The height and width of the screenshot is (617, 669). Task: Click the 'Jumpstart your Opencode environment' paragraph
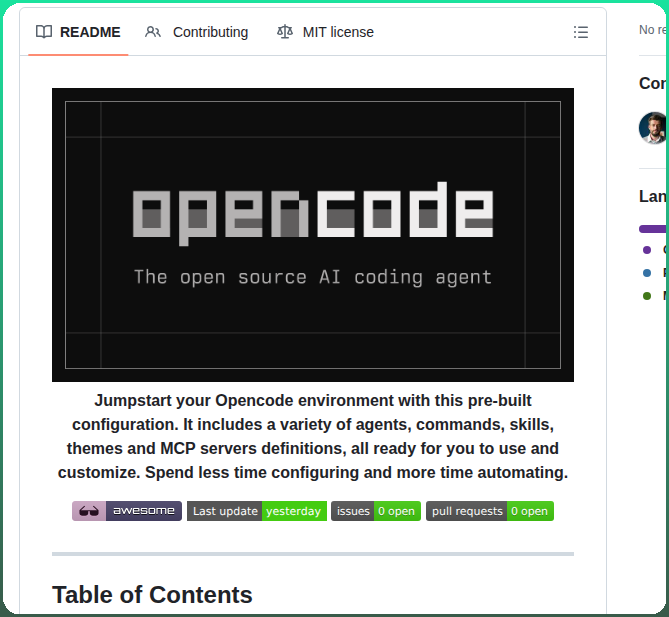(313, 437)
